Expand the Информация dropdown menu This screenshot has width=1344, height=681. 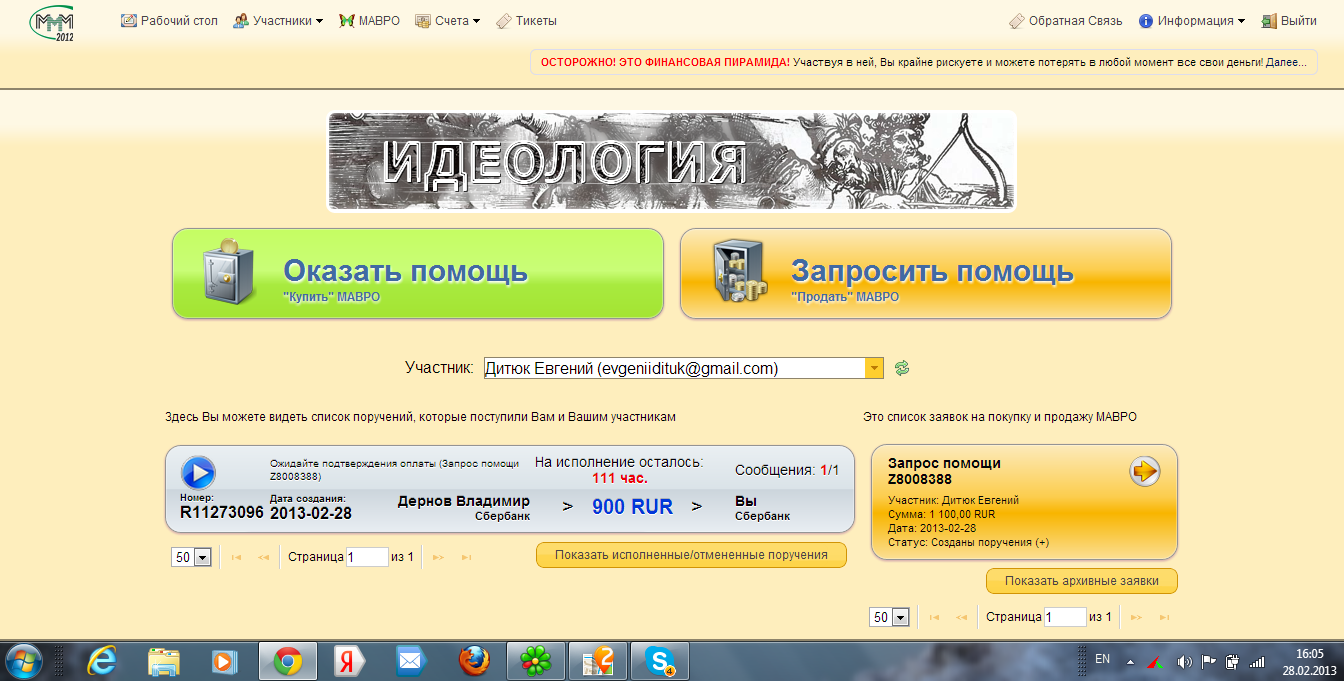(x=1192, y=21)
